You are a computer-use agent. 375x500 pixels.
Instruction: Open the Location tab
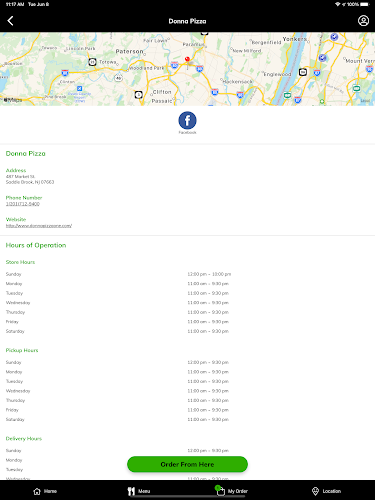[326, 491]
